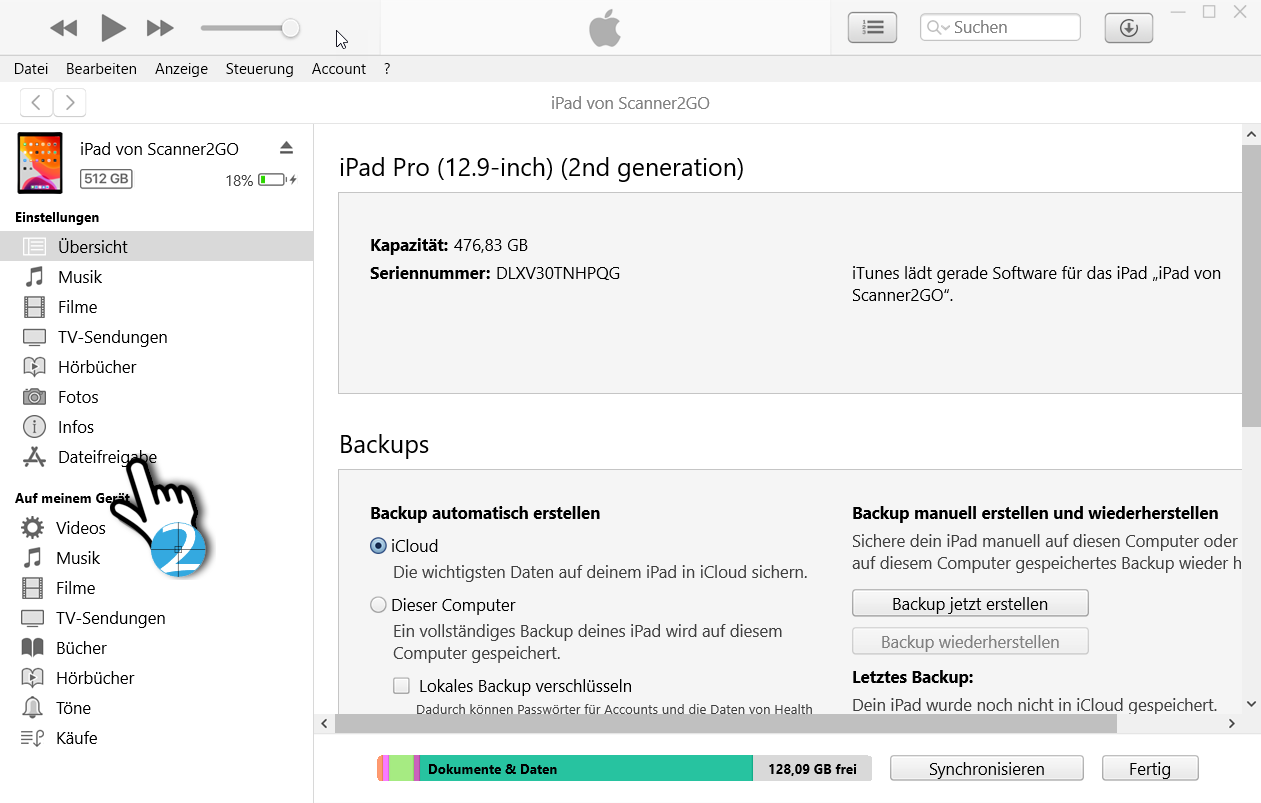Click the film strip icon under Einstellungen
This screenshot has width=1261, height=803.
pos(35,307)
